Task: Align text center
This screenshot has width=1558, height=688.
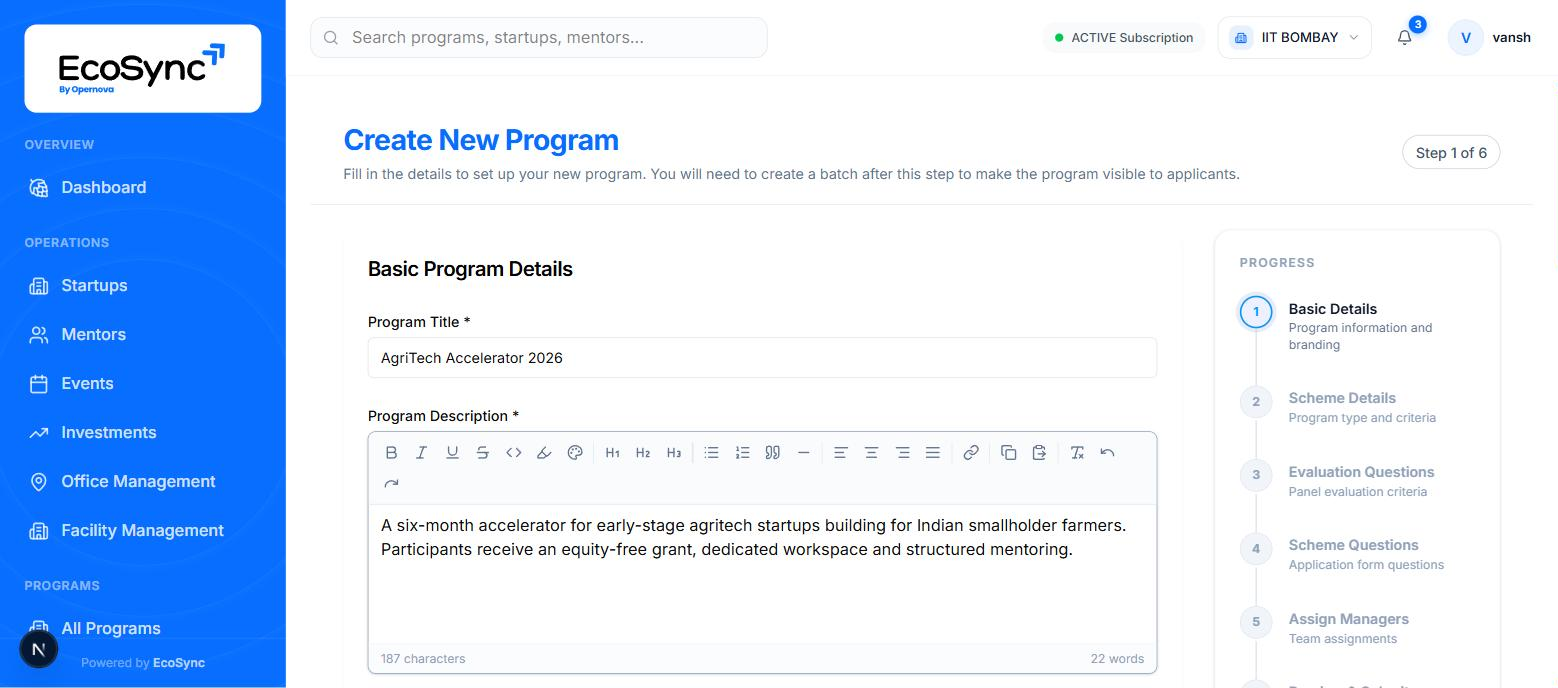Action: [x=871, y=453]
